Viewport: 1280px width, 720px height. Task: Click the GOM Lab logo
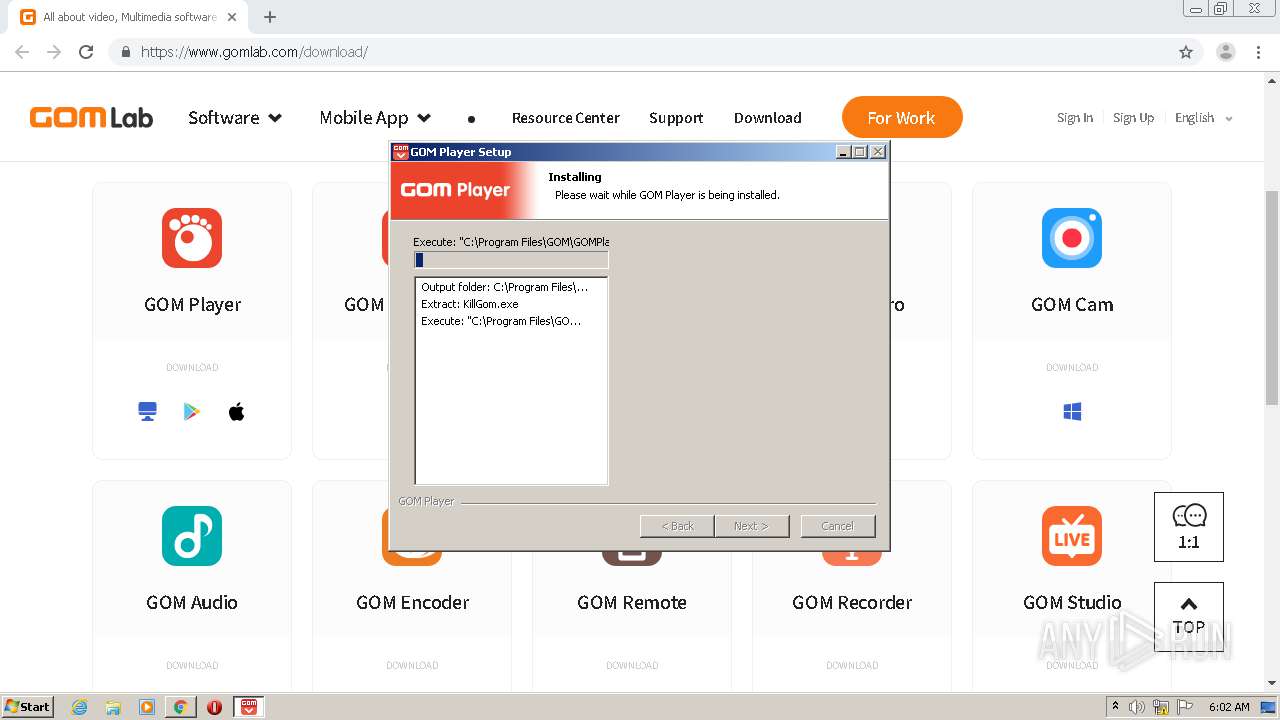click(91, 118)
